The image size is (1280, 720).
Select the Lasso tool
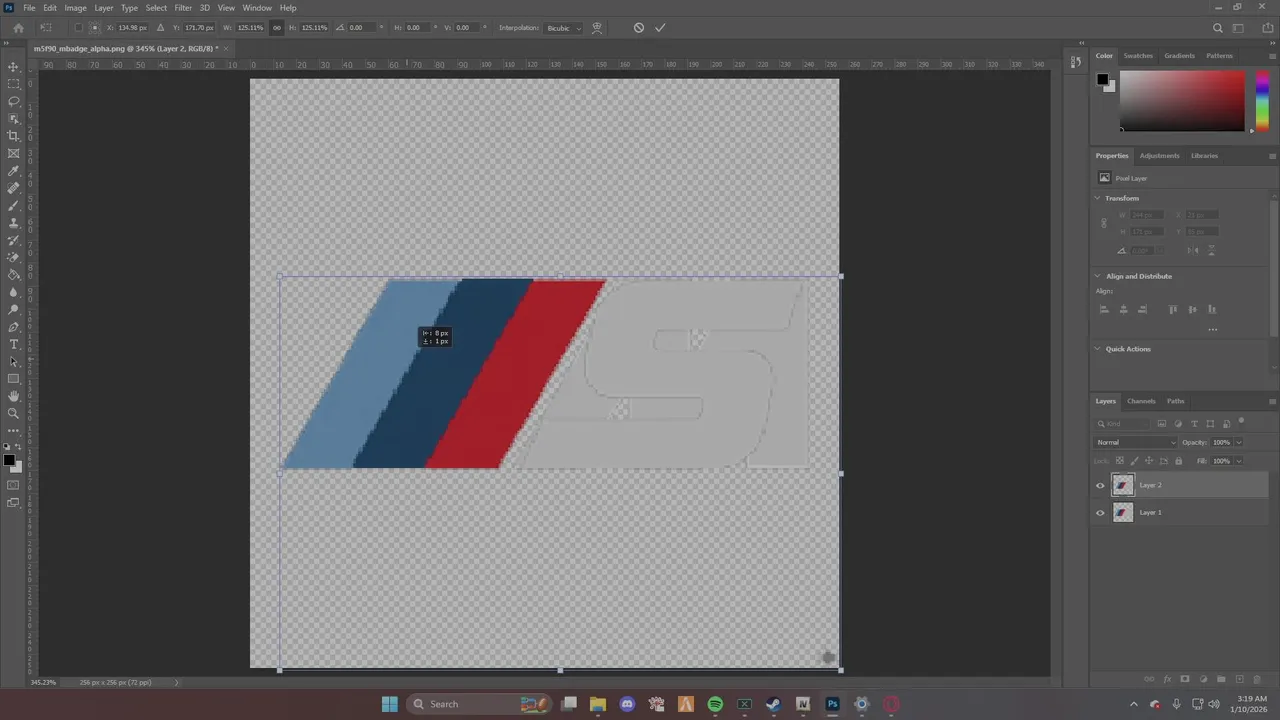14,101
